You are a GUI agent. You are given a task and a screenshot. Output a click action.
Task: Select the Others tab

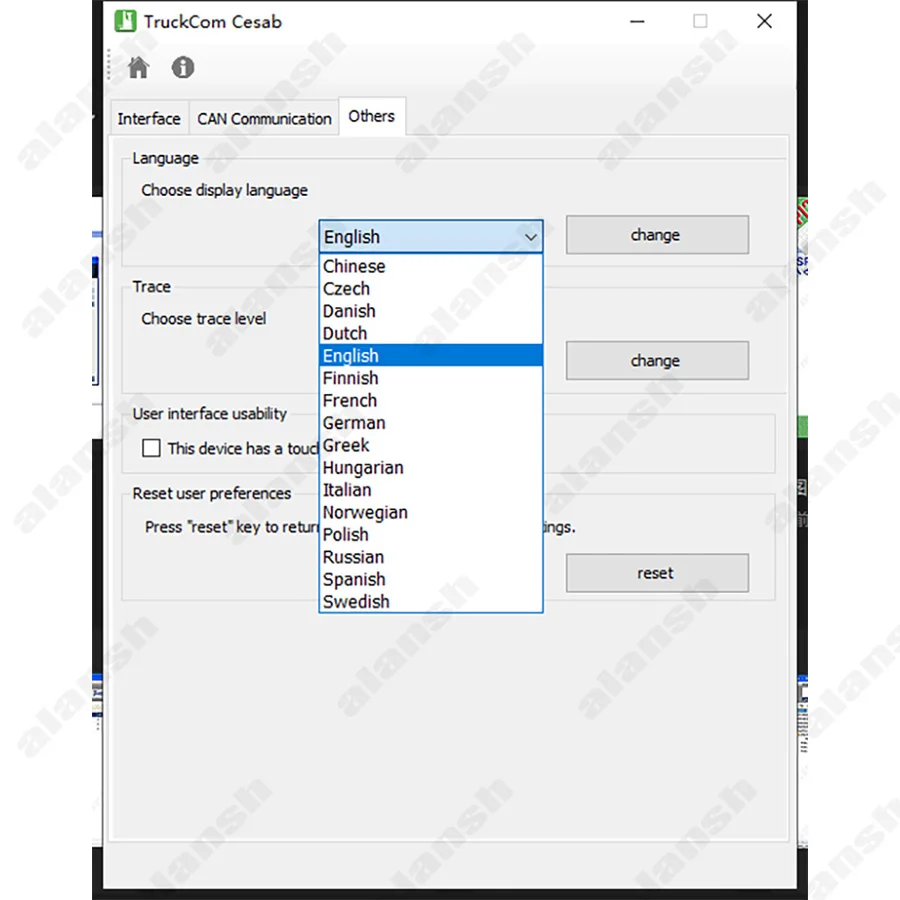tap(372, 117)
